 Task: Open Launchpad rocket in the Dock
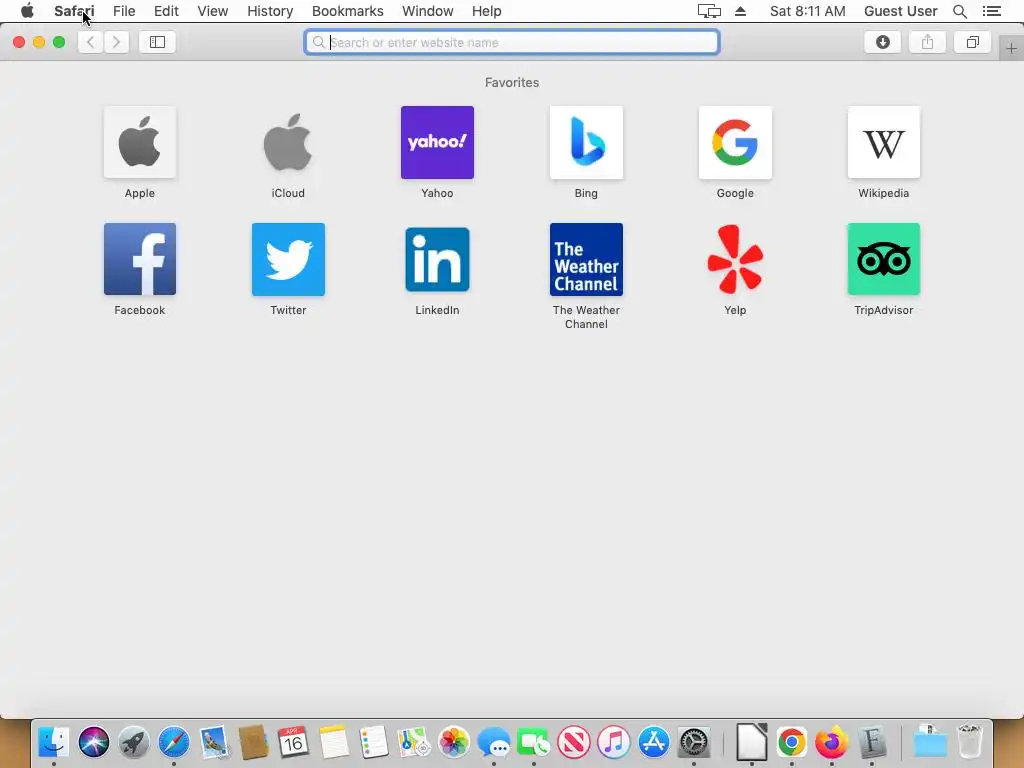pyautogui.click(x=133, y=742)
